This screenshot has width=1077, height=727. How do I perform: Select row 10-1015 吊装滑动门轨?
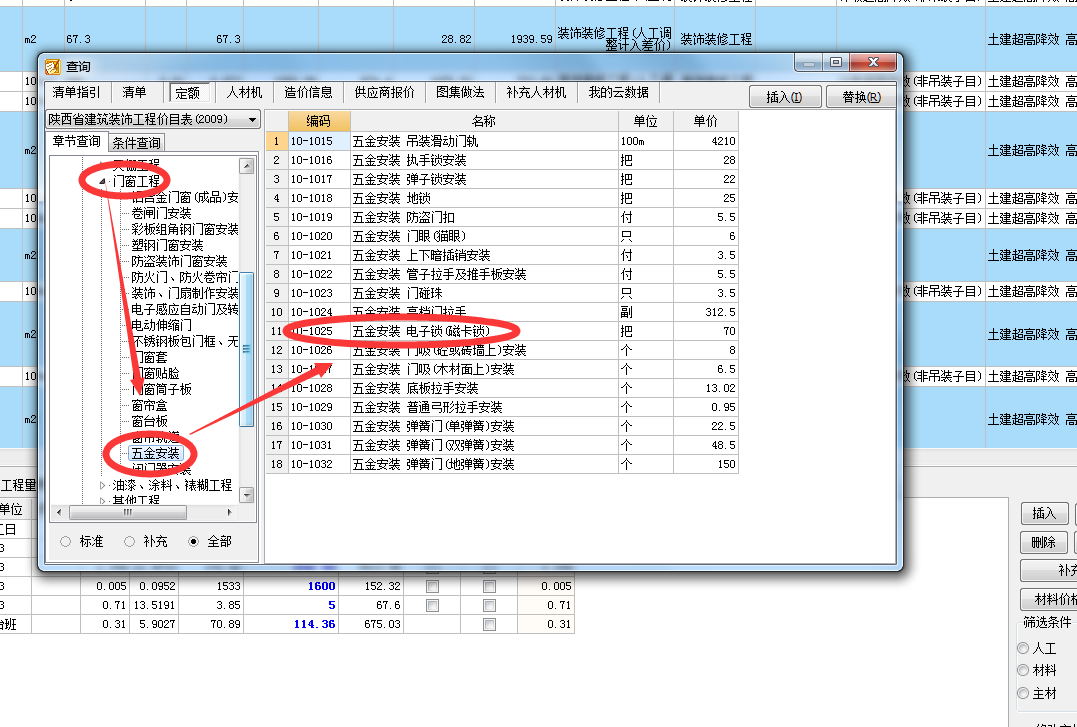[502, 141]
